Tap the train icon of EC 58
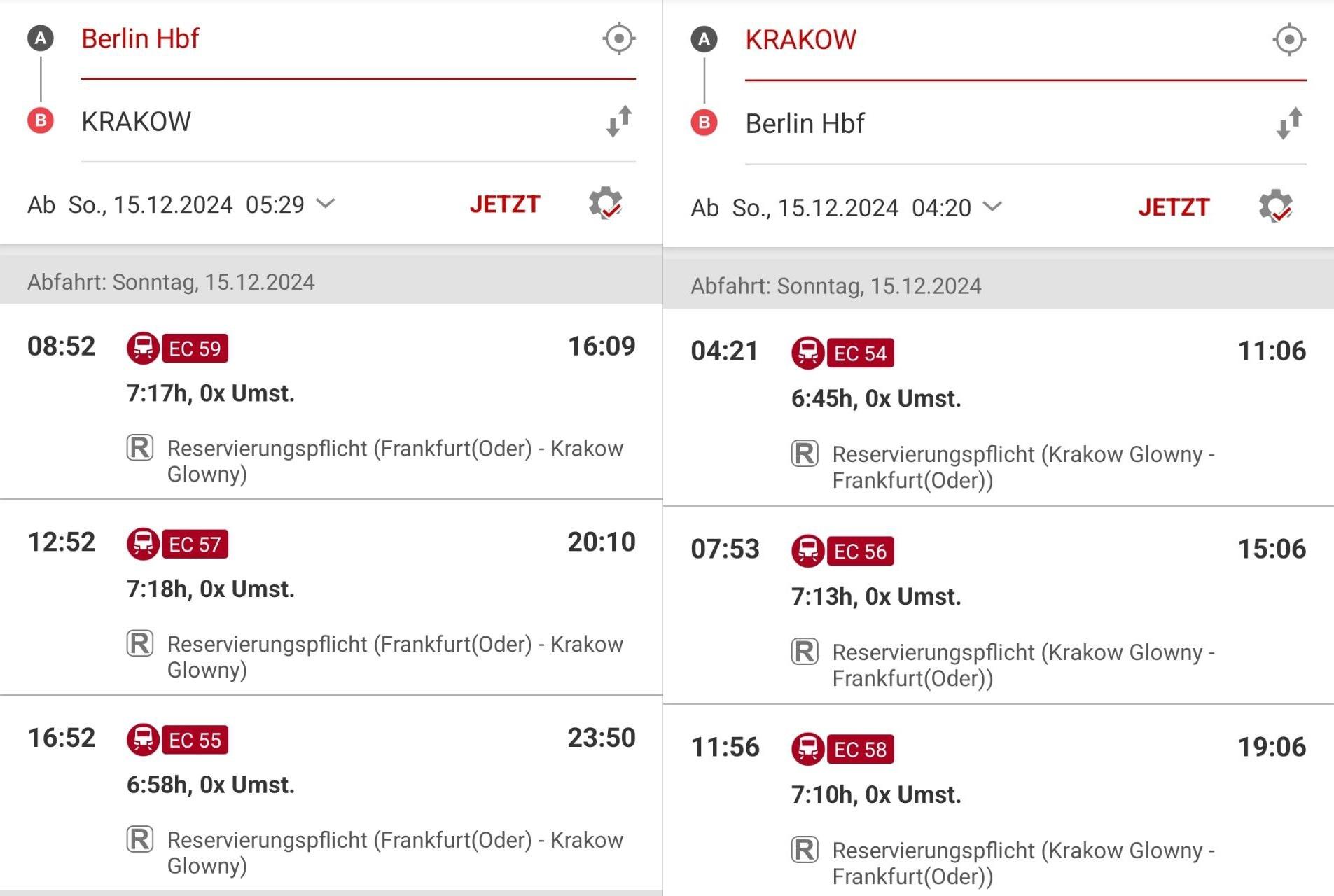This screenshot has height=896, width=1334. [807, 749]
